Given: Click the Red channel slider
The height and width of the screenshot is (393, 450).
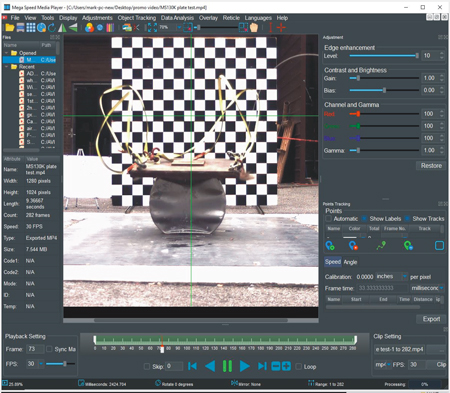Looking at the screenshot, I should (384, 114).
